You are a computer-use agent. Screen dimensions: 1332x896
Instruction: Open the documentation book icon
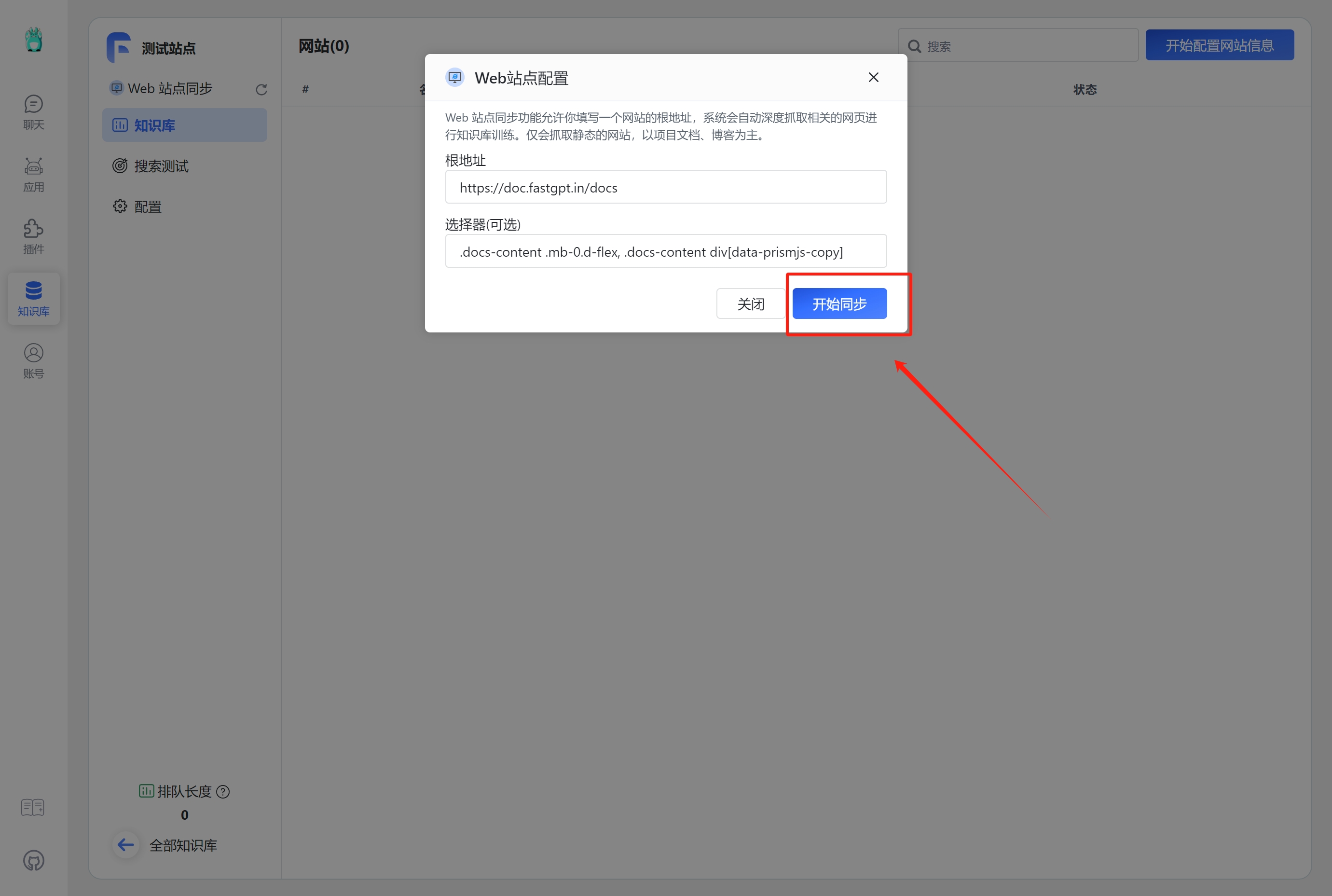point(32,807)
